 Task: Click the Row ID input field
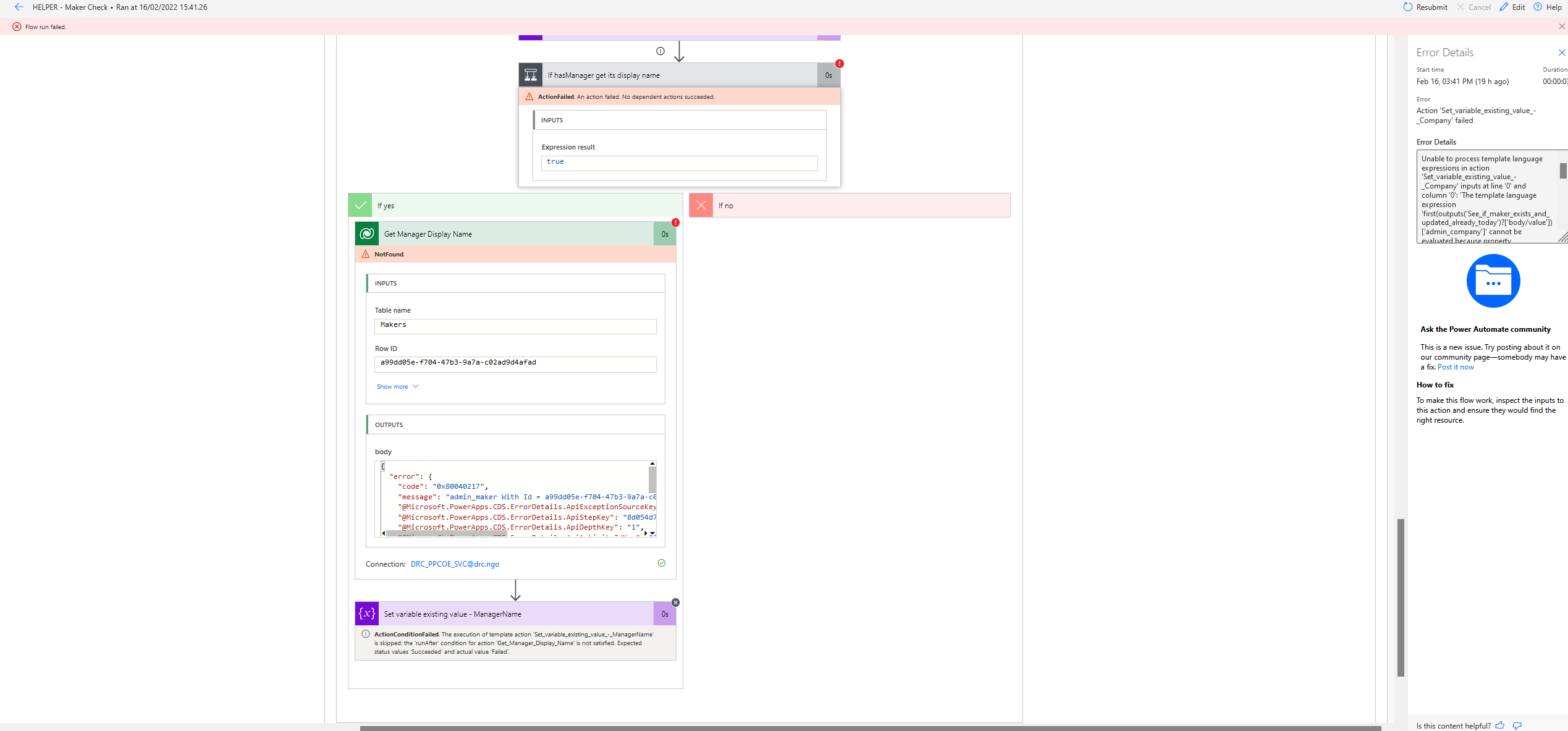coord(515,364)
